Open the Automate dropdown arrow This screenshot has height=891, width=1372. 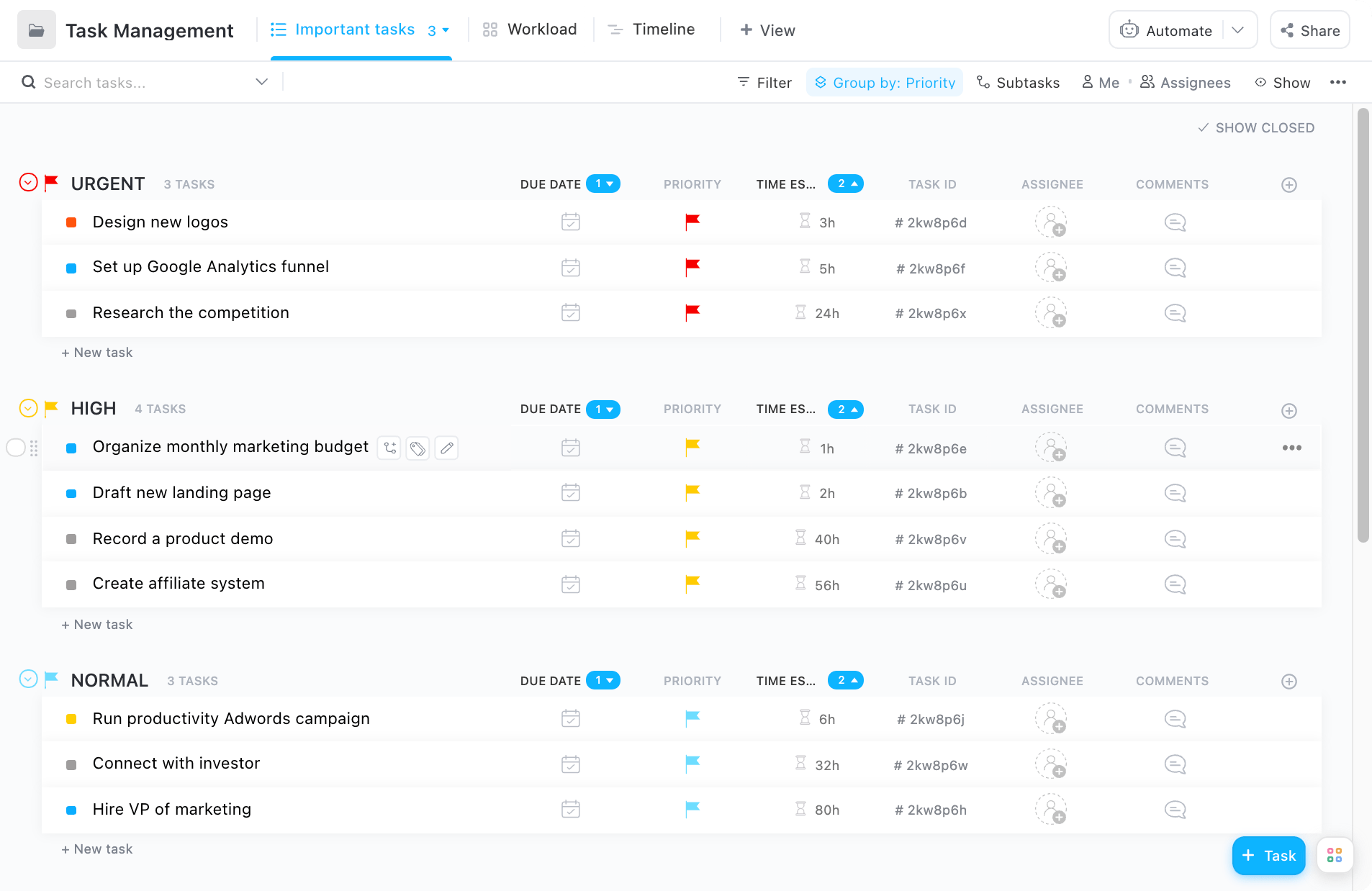1238,30
